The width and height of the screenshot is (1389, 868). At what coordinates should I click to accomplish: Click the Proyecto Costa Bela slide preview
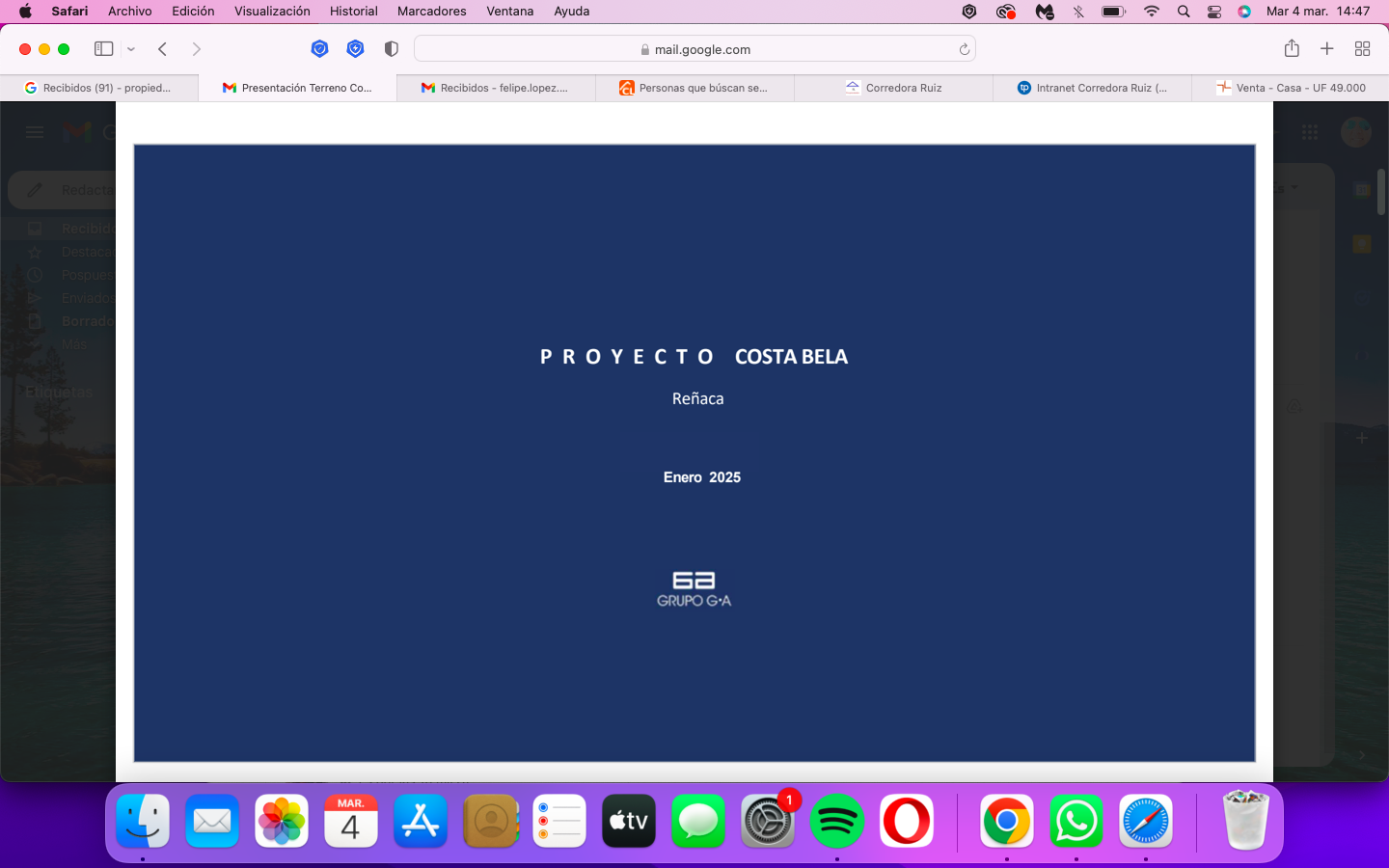[x=694, y=453]
